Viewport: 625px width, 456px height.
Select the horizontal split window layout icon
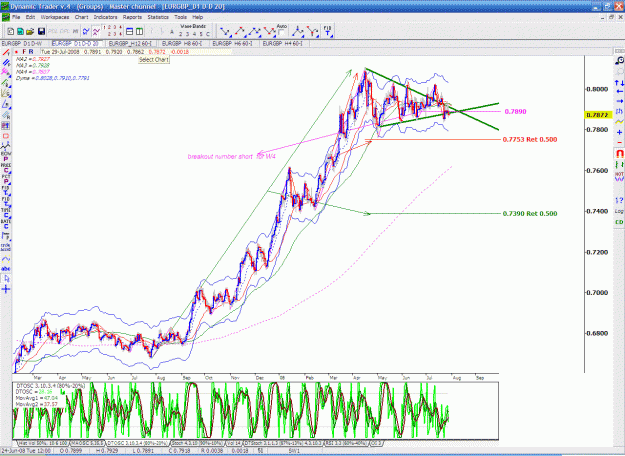pyautogui.click(x=129, y=31)
